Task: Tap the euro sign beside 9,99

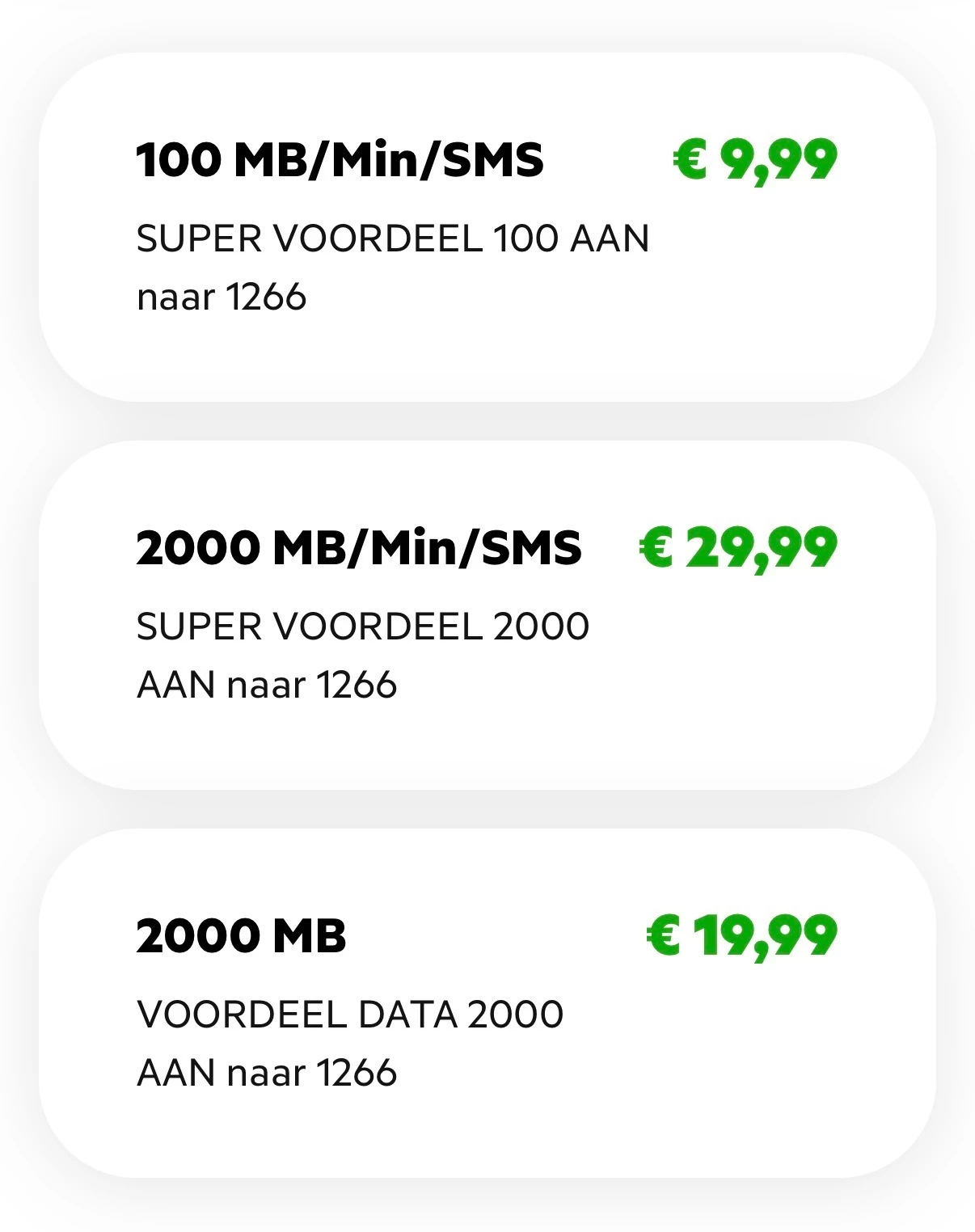Action: (690, 158)
